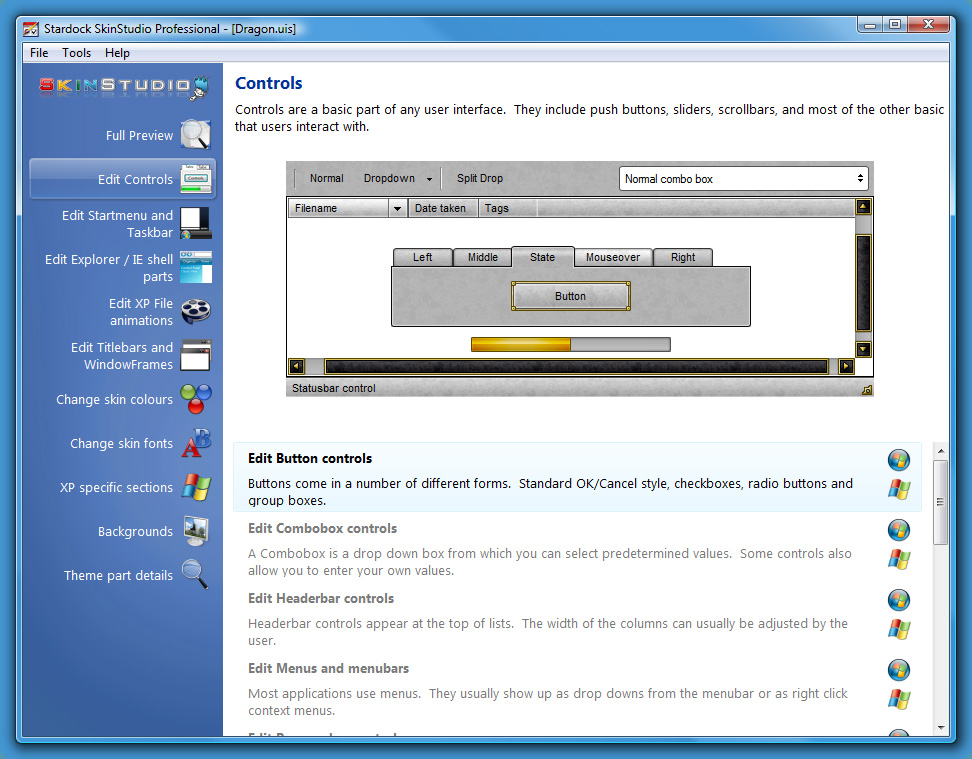
Task: Click the Normal toolbar button in preview
Action: click(x=327, y=178)
